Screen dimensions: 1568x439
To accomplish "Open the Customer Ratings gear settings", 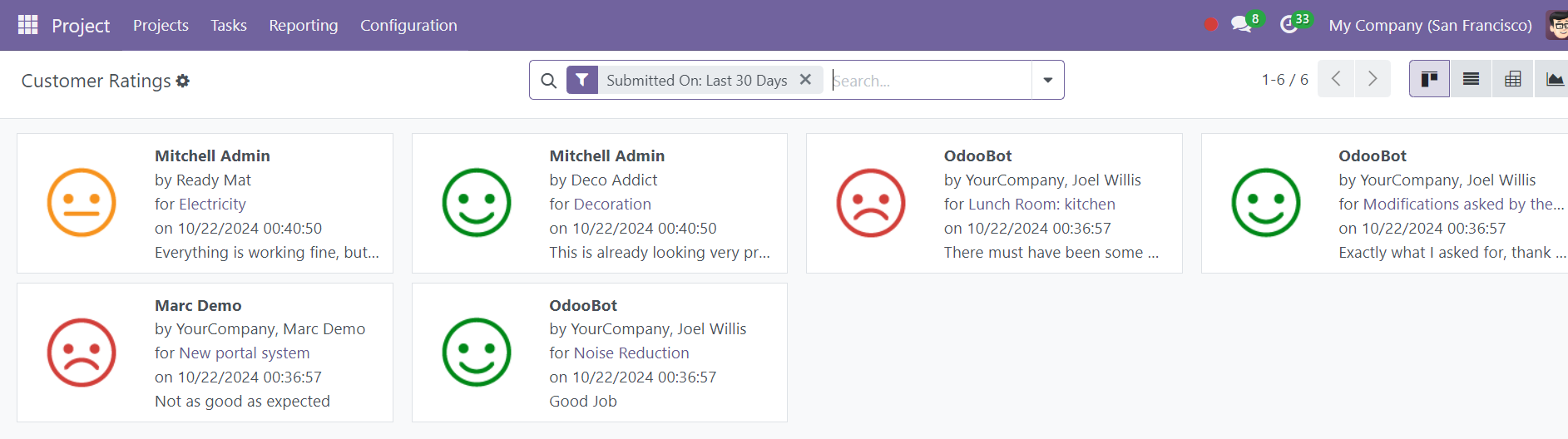I will pyautogui.click(x=183, y=81).
